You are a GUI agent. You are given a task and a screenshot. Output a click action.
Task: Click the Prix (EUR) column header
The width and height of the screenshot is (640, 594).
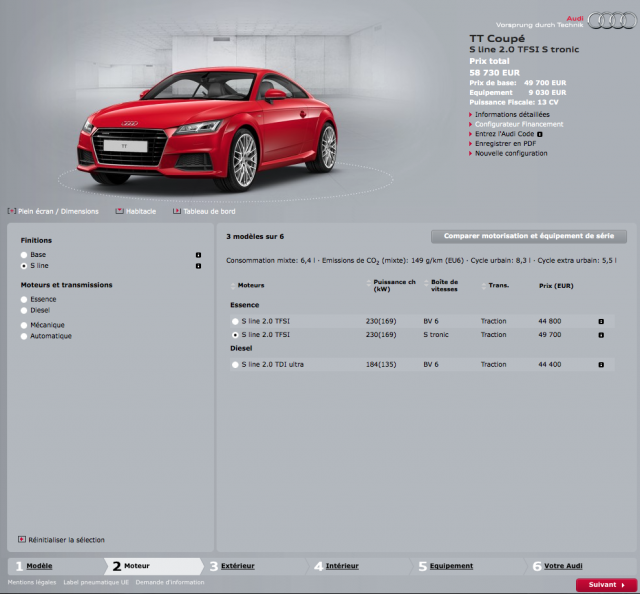click(556, 286)
